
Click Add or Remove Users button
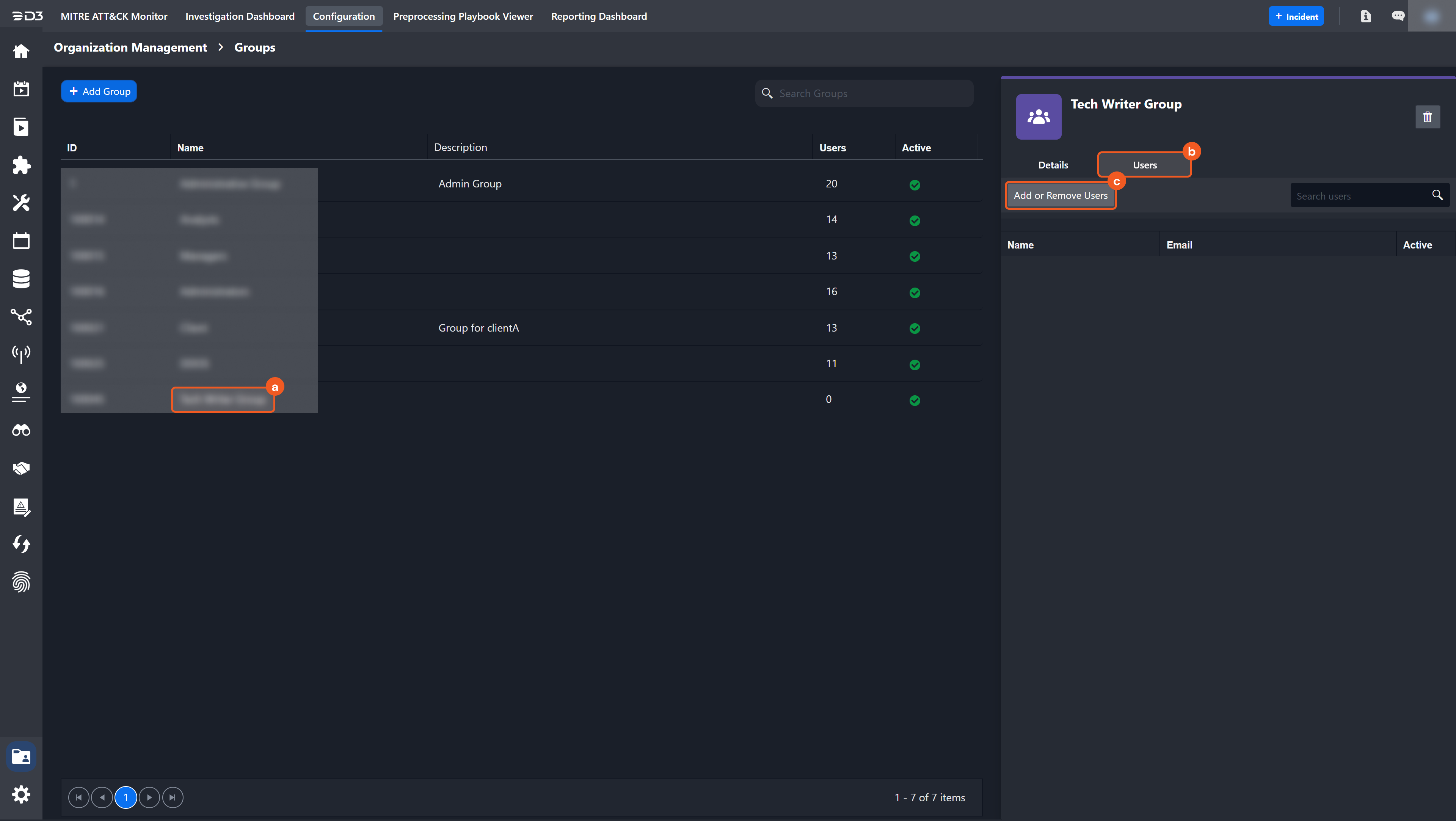pyautogui.click(x=1060, y=196)
